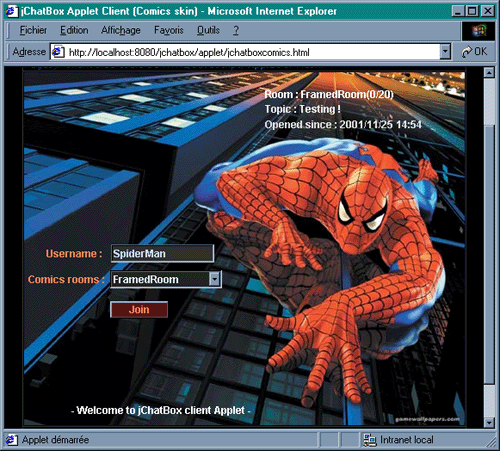Viewport: 500px width, 451px height.
Task: Click the scrollbar up arrow
Action: point(489,72)
